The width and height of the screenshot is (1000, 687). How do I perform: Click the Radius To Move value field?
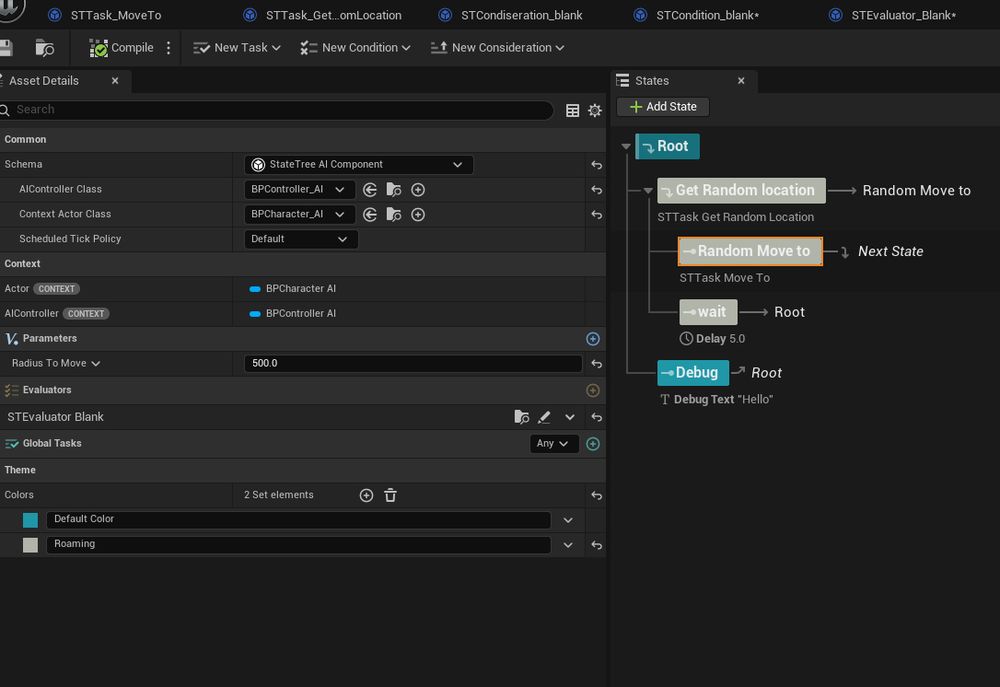[413, 364]
